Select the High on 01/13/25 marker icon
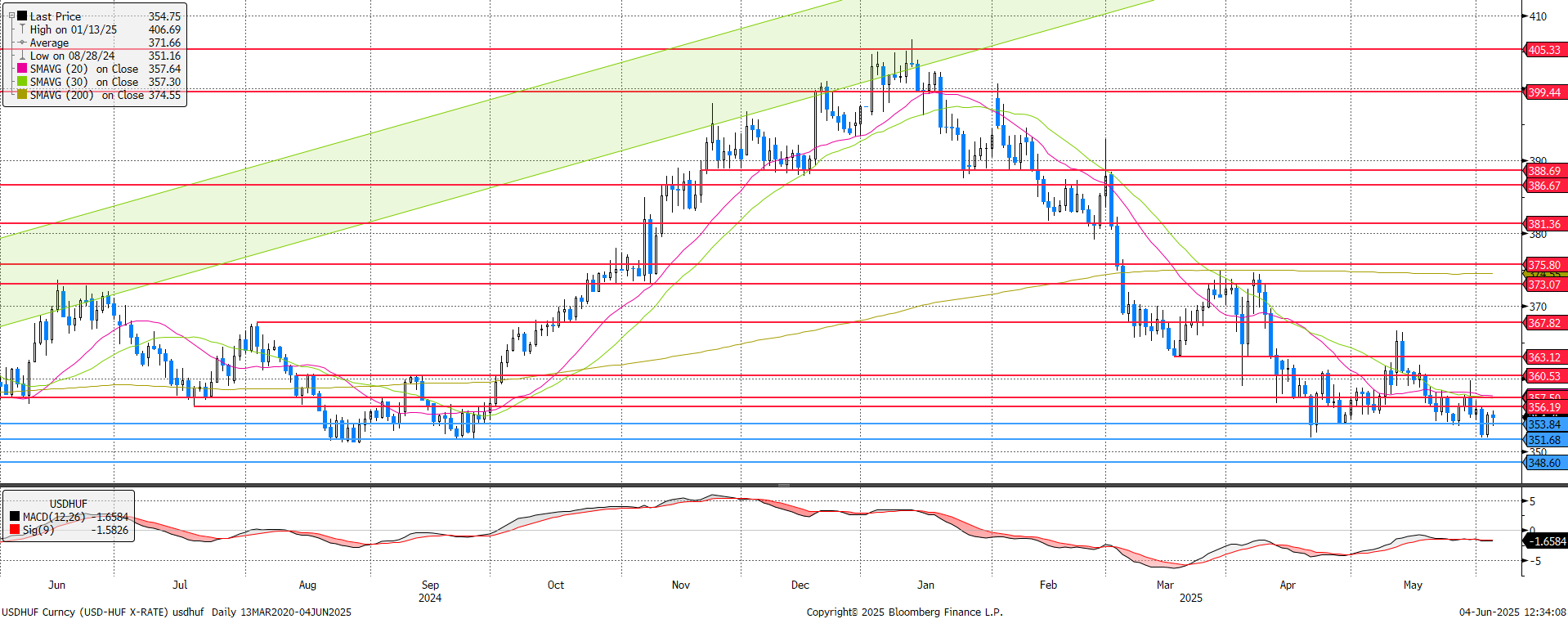 pyautogui.click(x=22, y=29)
